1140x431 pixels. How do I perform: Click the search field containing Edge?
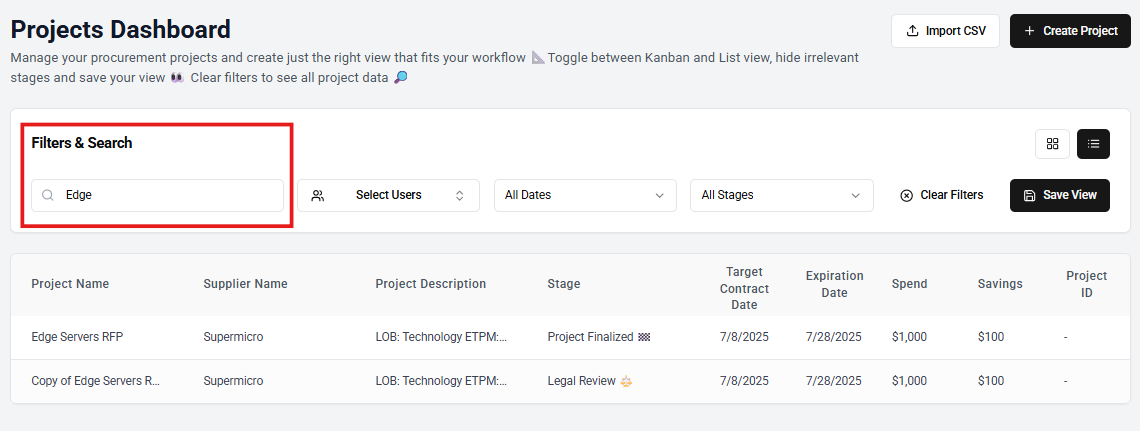click(x=170, y=196)
